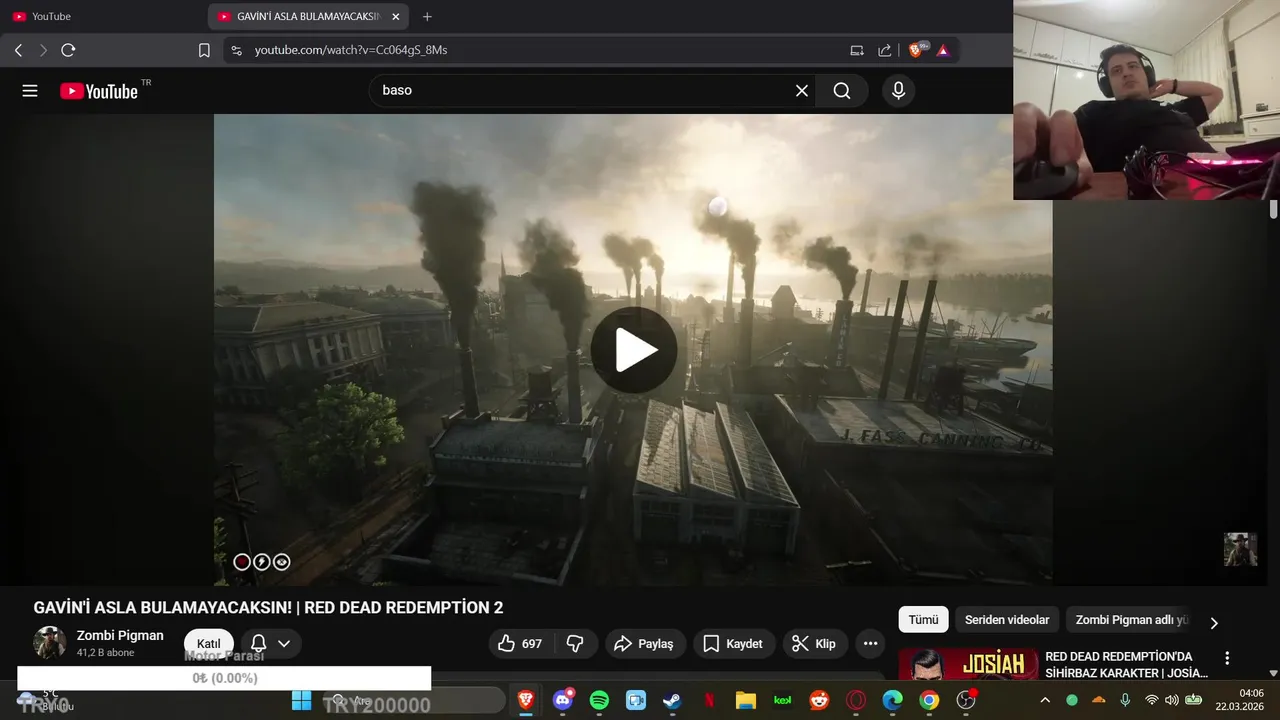The height and width of the screenshot is (720, 1280).
Task: Open Brave Shields lion icon
Action: 916,50
